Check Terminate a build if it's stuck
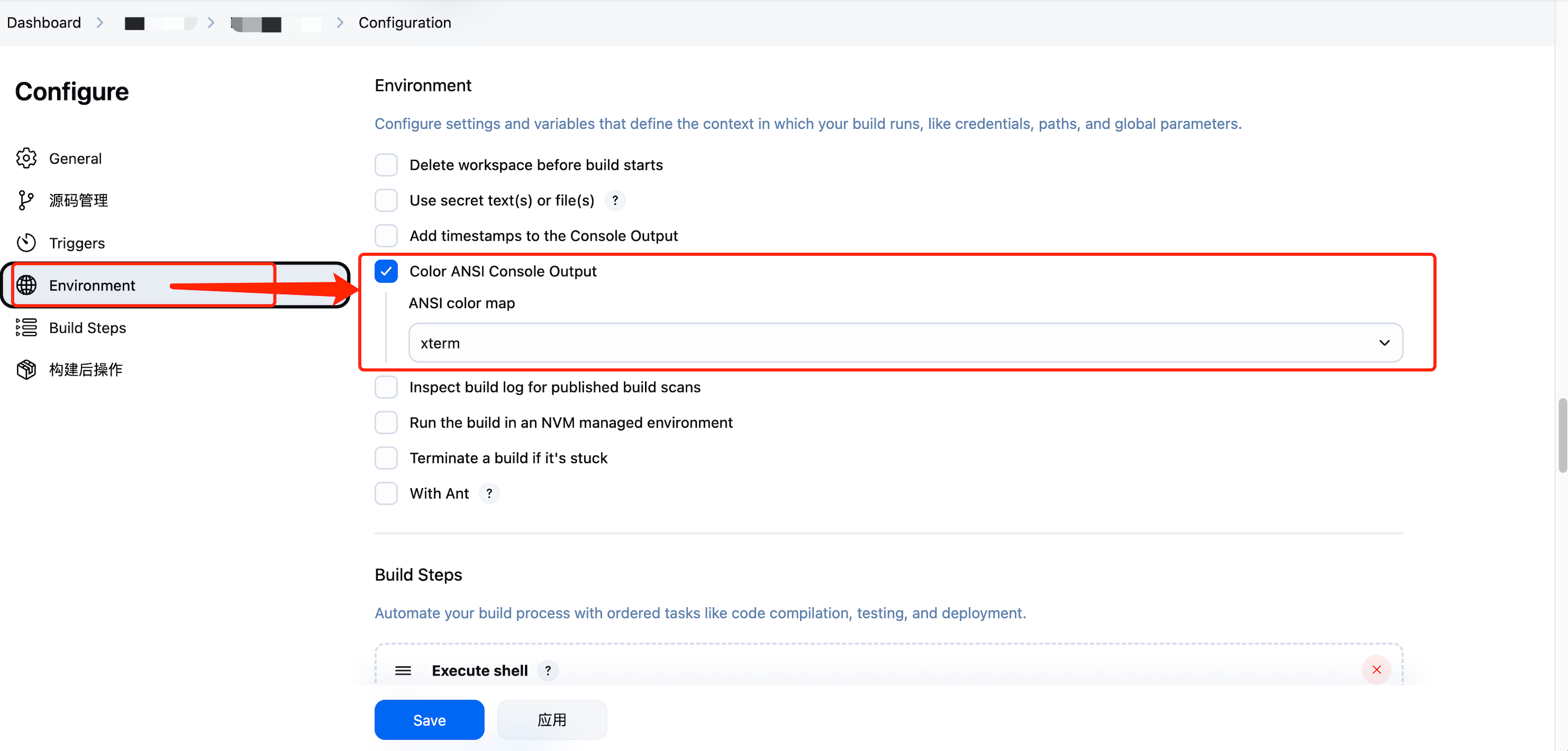The image size is (1568, 751). [x=386, y=458]
